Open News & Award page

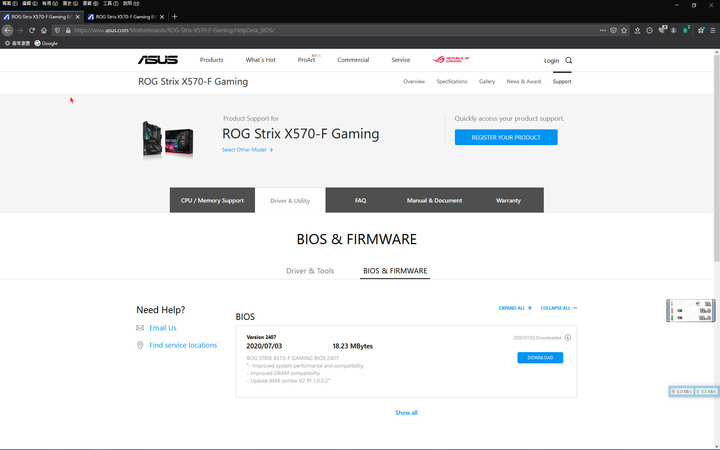click(523, 81)
